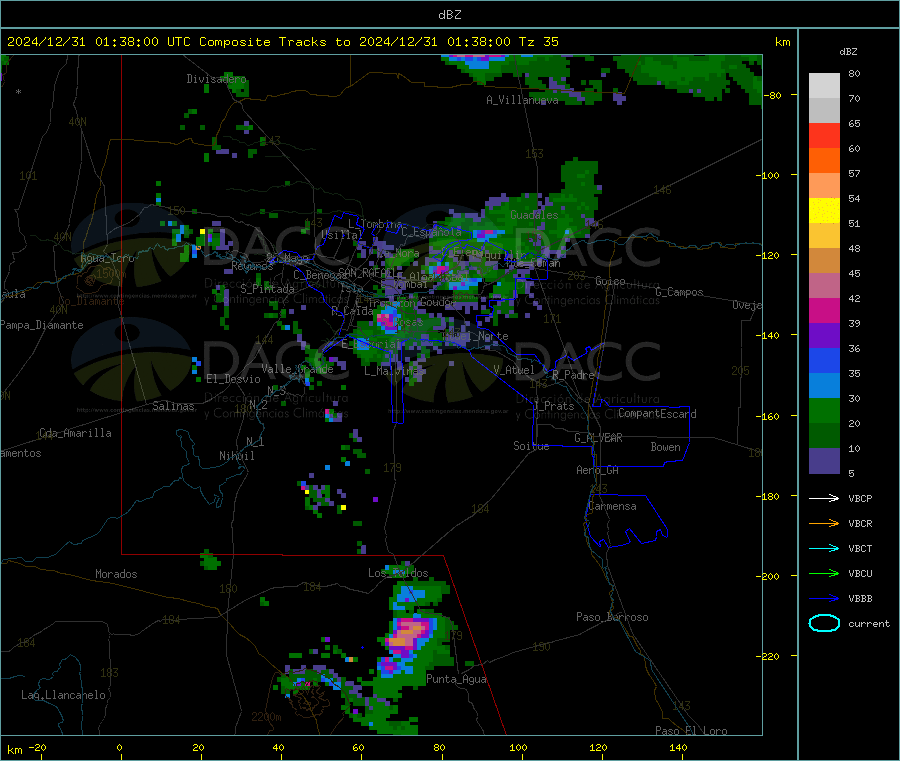Click the G_ALVEAR place label
This screenshot has width=900, height=761.
tap(598, 438)
